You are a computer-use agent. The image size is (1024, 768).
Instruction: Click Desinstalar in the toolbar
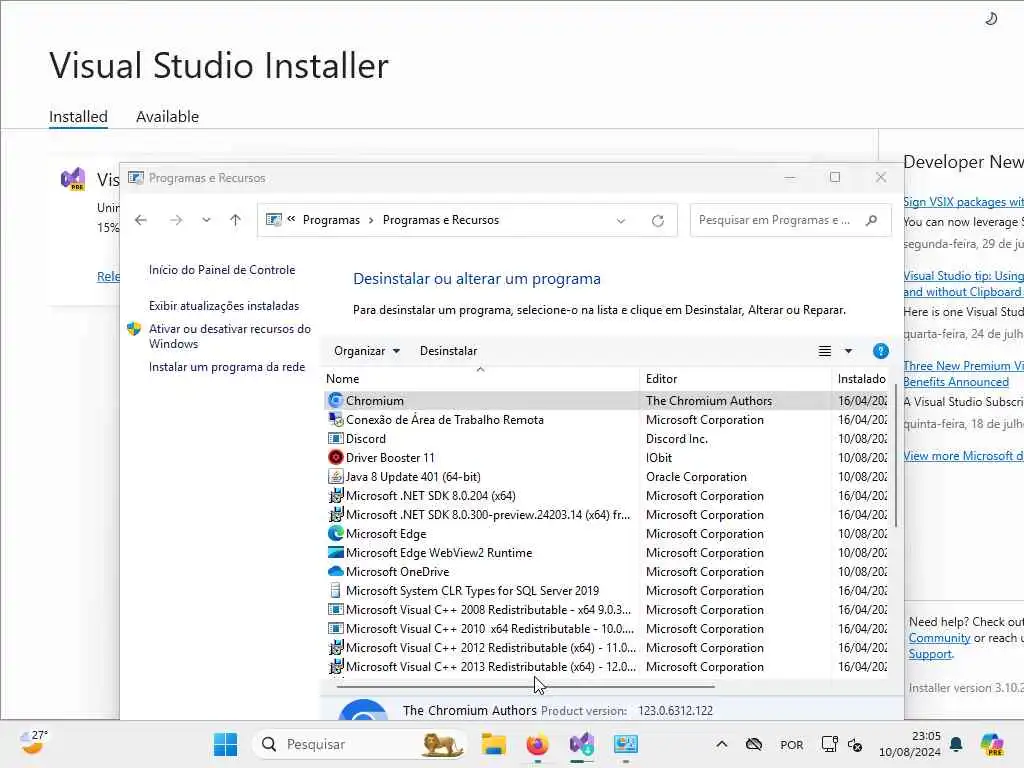tap(448, 351)
